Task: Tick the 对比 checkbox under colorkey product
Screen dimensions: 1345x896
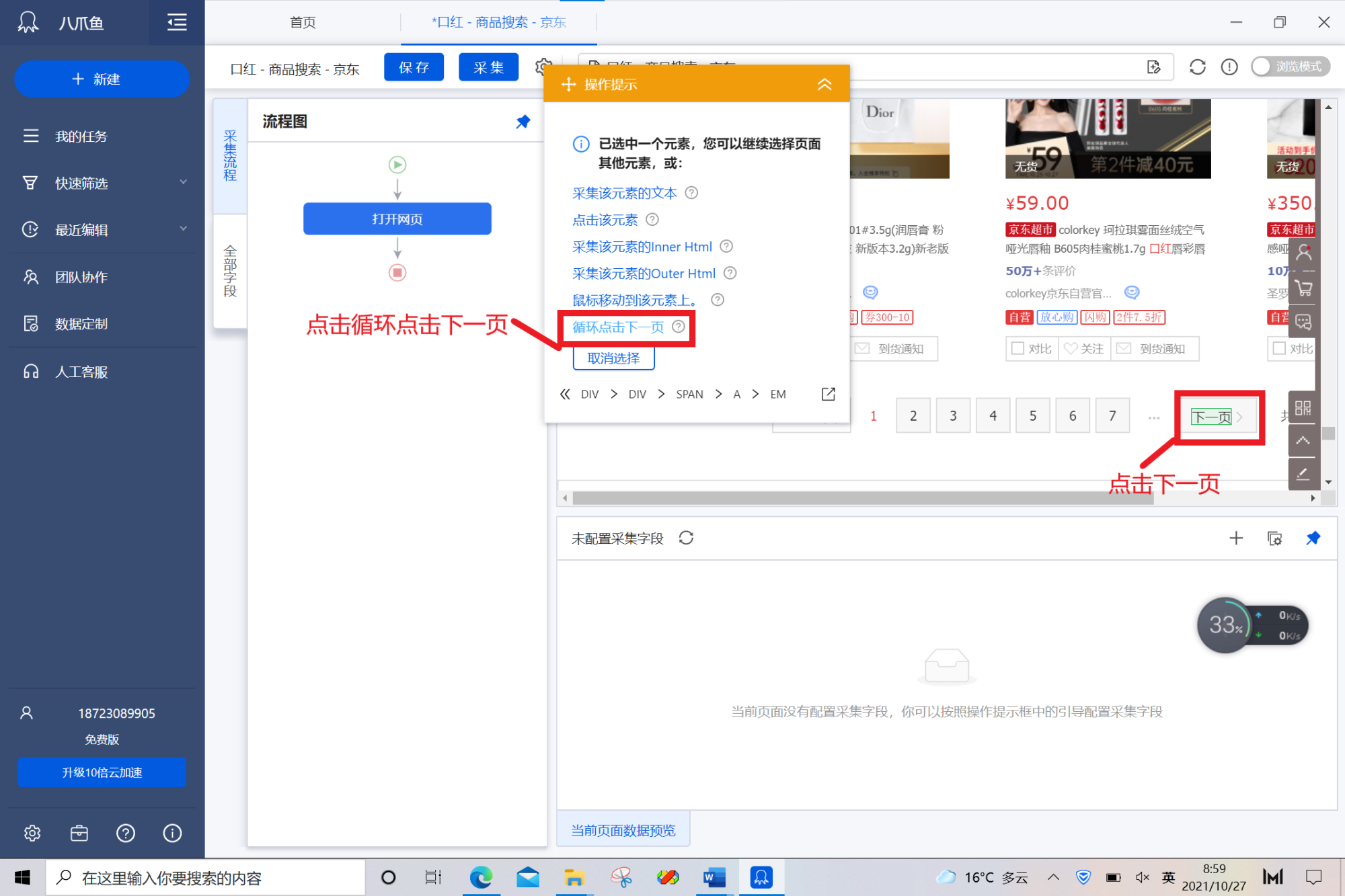Action: click(1017, 348)
